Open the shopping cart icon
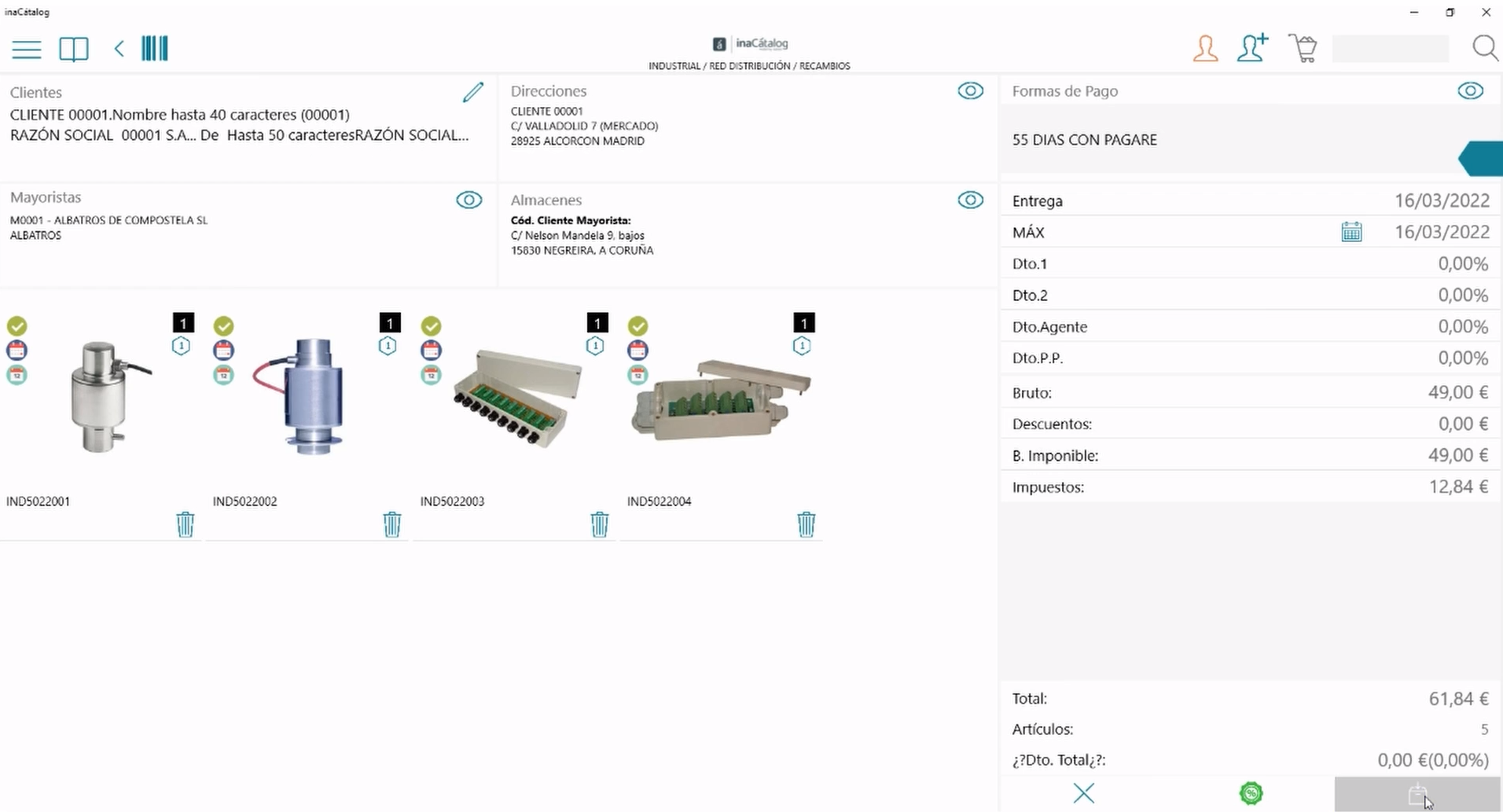The width and height of the screenshot is (1503, 812). [1303, 49]
